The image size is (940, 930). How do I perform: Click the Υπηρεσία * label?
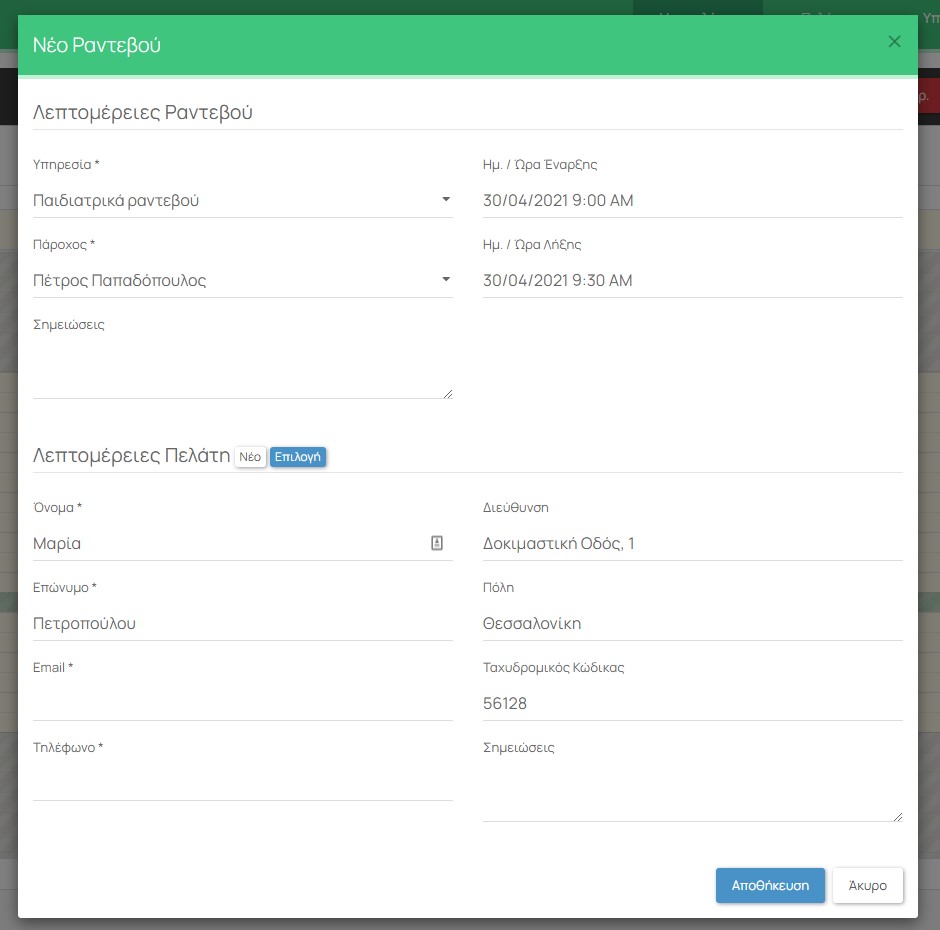(x=66, y=164)
